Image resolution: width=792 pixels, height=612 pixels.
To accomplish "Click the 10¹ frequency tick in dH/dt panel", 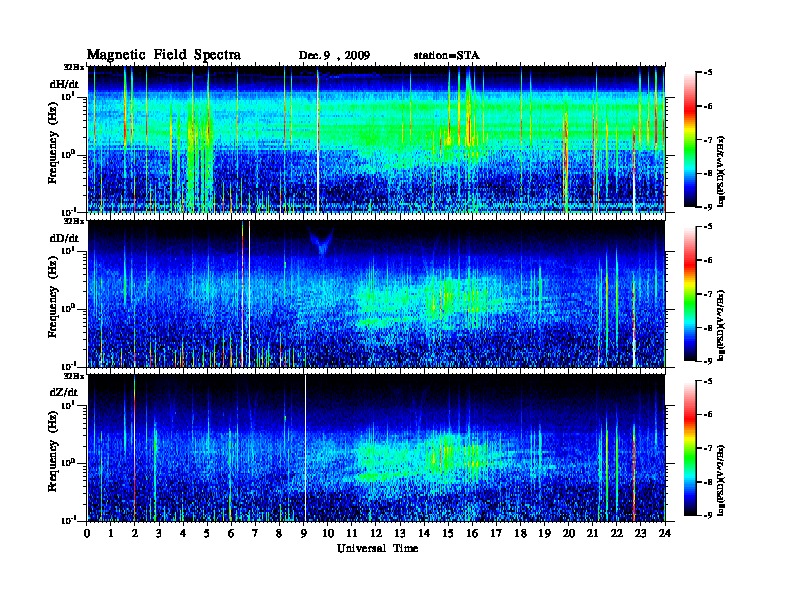I will 68,96.
